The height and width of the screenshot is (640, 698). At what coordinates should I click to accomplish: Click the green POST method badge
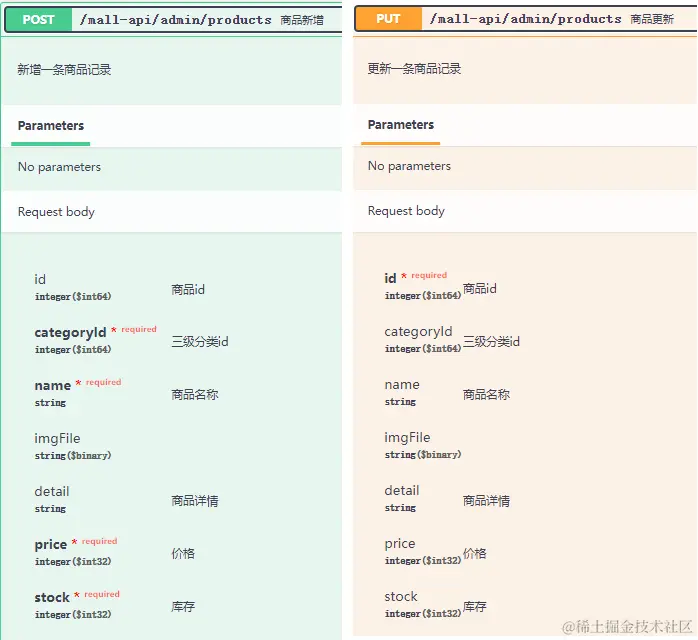point(38,20)
